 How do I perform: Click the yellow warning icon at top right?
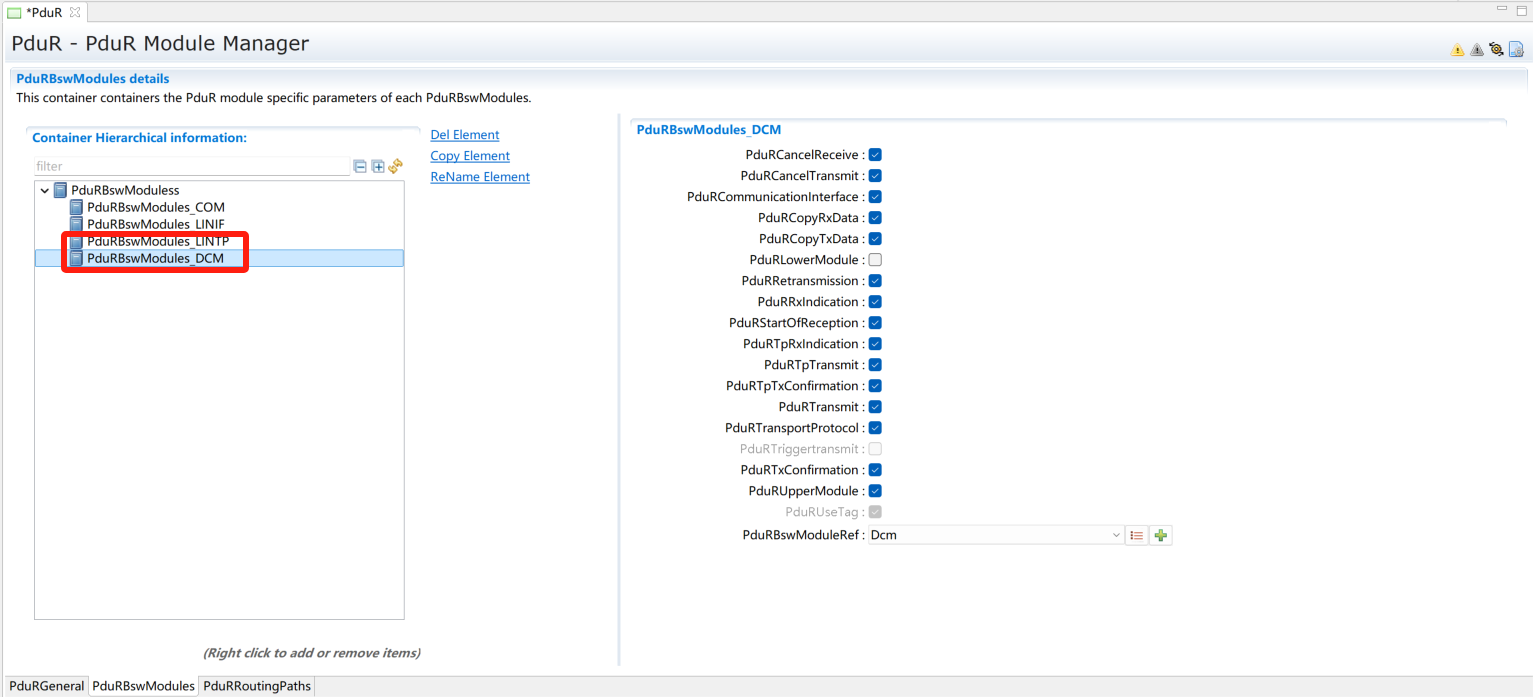coord(1457,50)
